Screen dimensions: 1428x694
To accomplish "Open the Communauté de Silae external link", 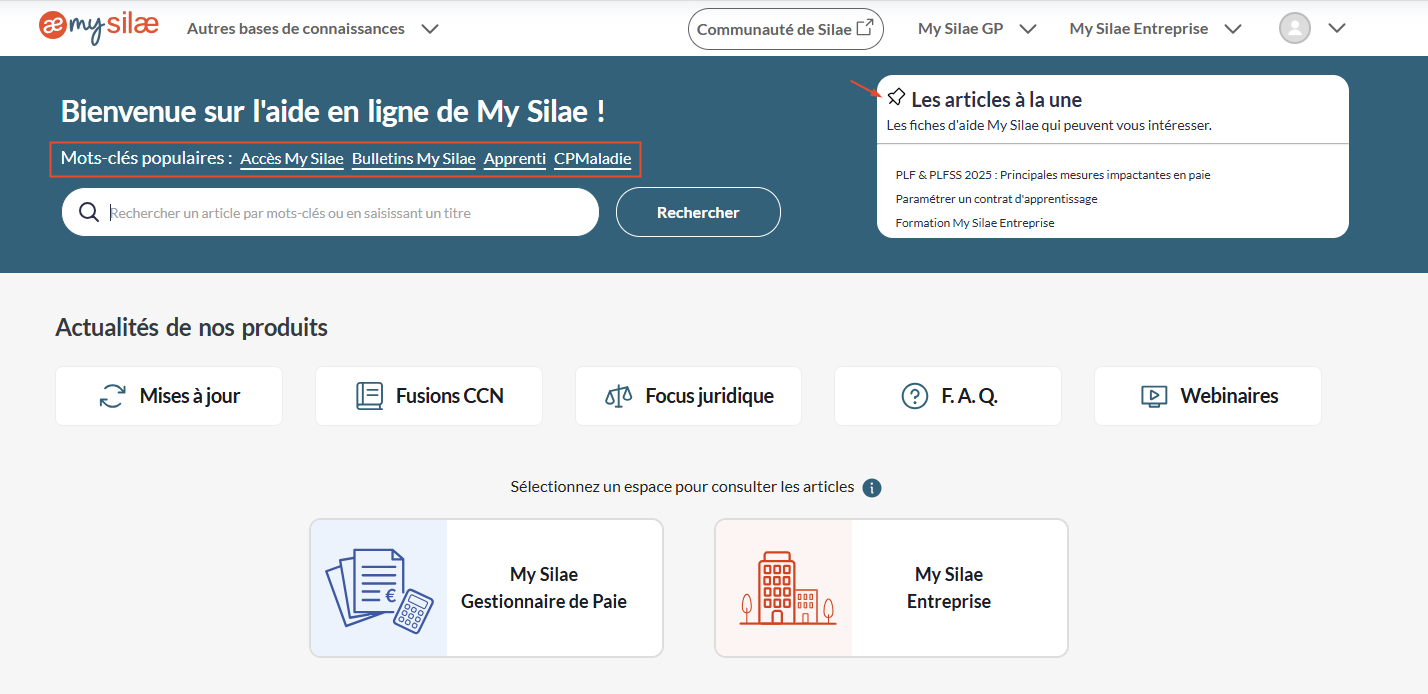I will pyautogui.click(x=785, y=29).
